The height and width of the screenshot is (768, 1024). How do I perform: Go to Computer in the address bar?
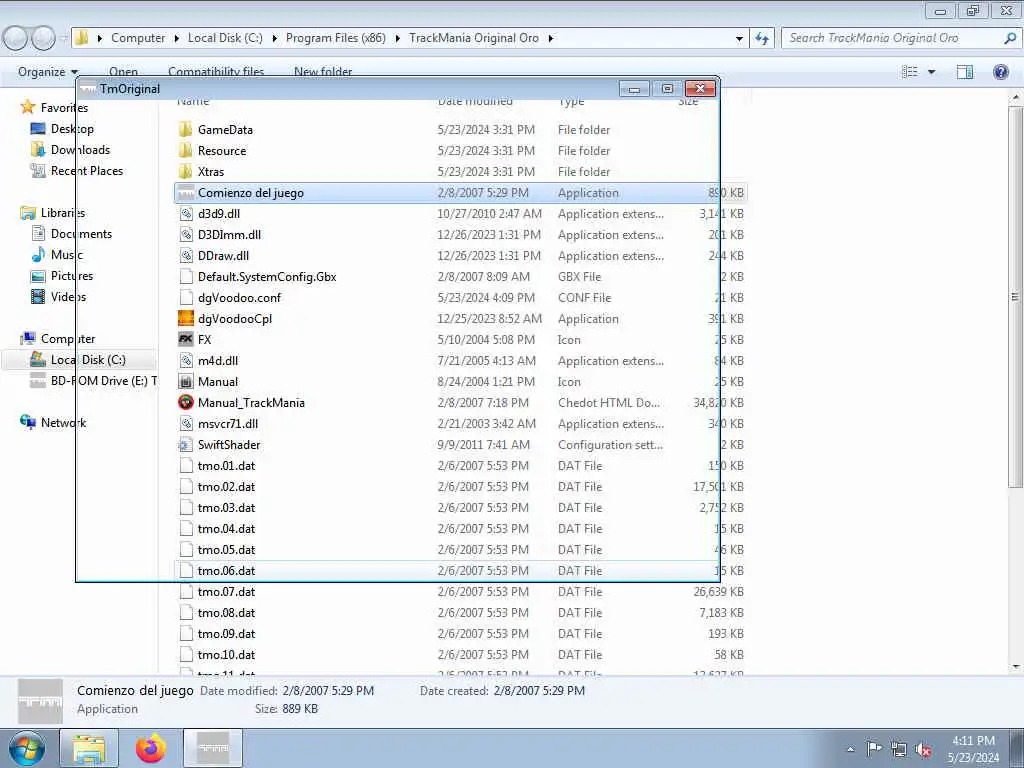click(138, 38)
